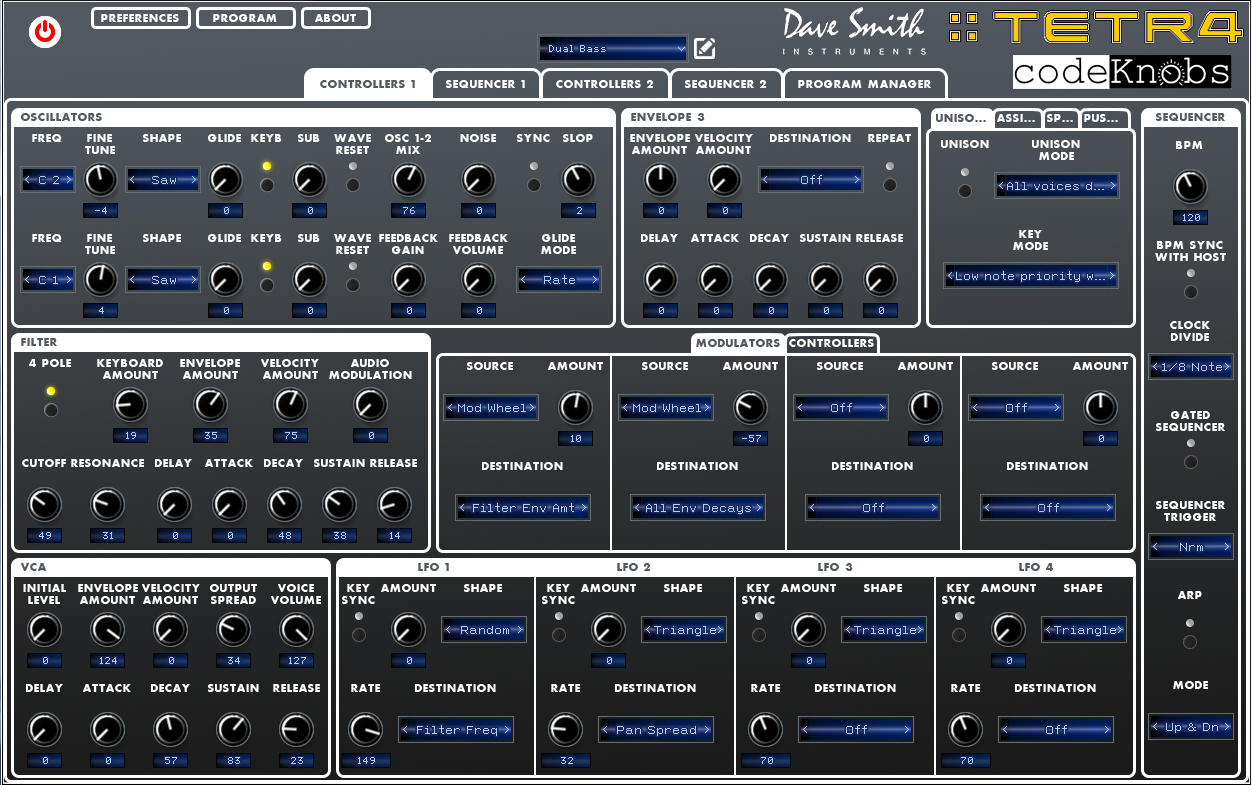1252x785 pixels.
Task: Click the VCA Sustain value showing 83
Action: click(x=233, y=761)
